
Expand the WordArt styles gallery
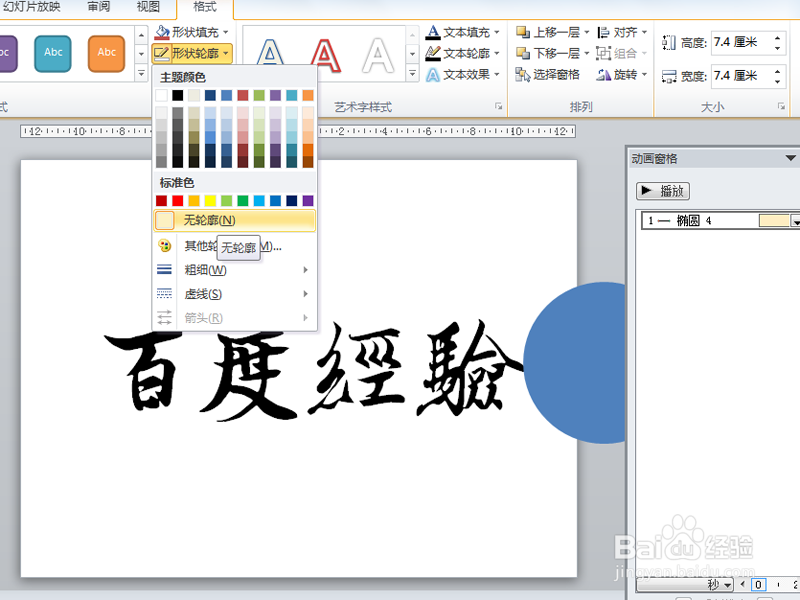[x=412, y=74]
